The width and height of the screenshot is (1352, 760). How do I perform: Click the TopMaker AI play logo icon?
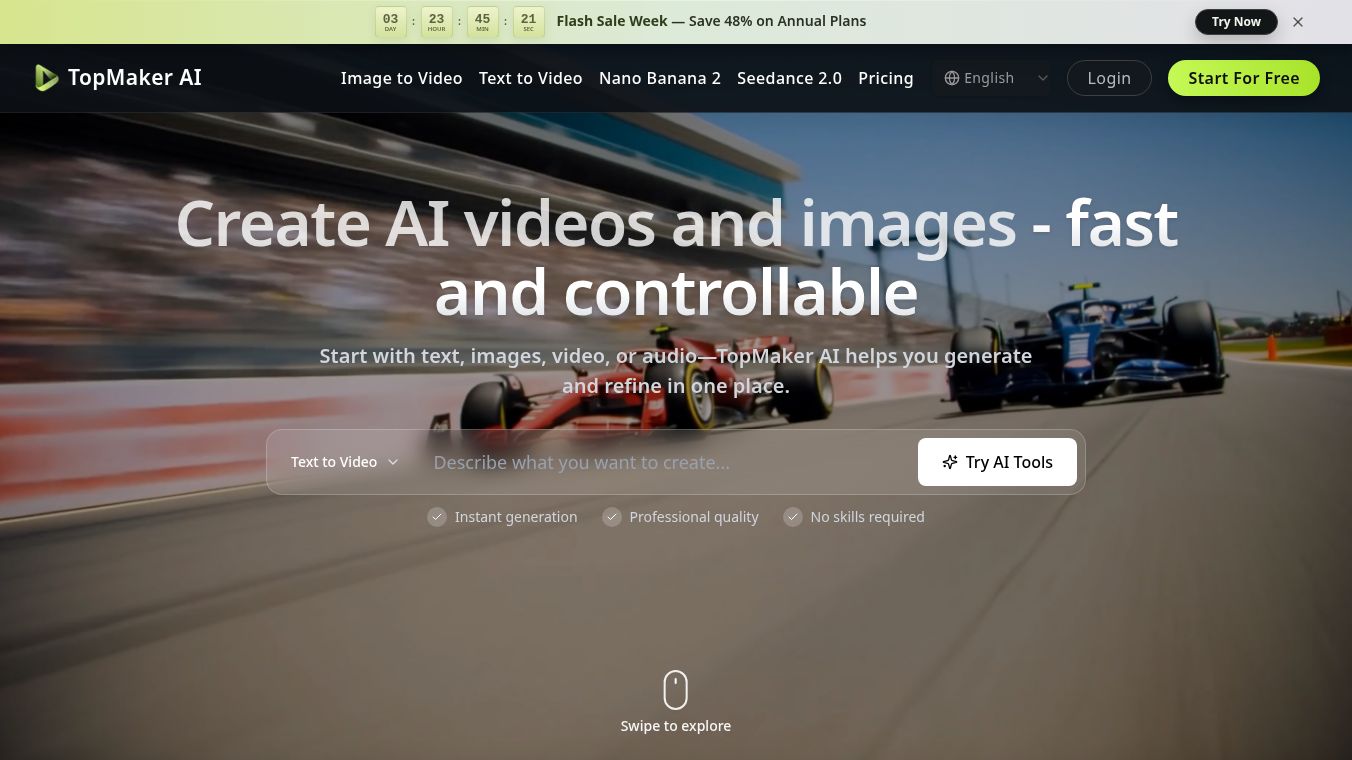(46, 77)
